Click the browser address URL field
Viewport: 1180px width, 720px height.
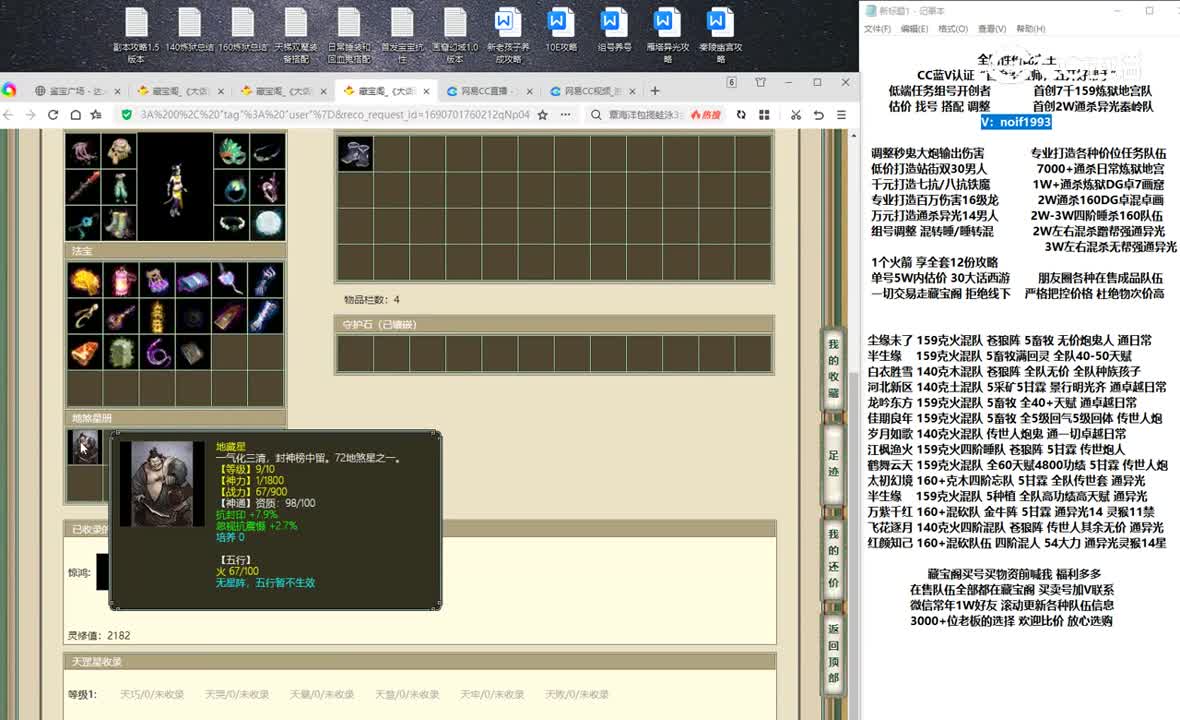click(335, 114)
